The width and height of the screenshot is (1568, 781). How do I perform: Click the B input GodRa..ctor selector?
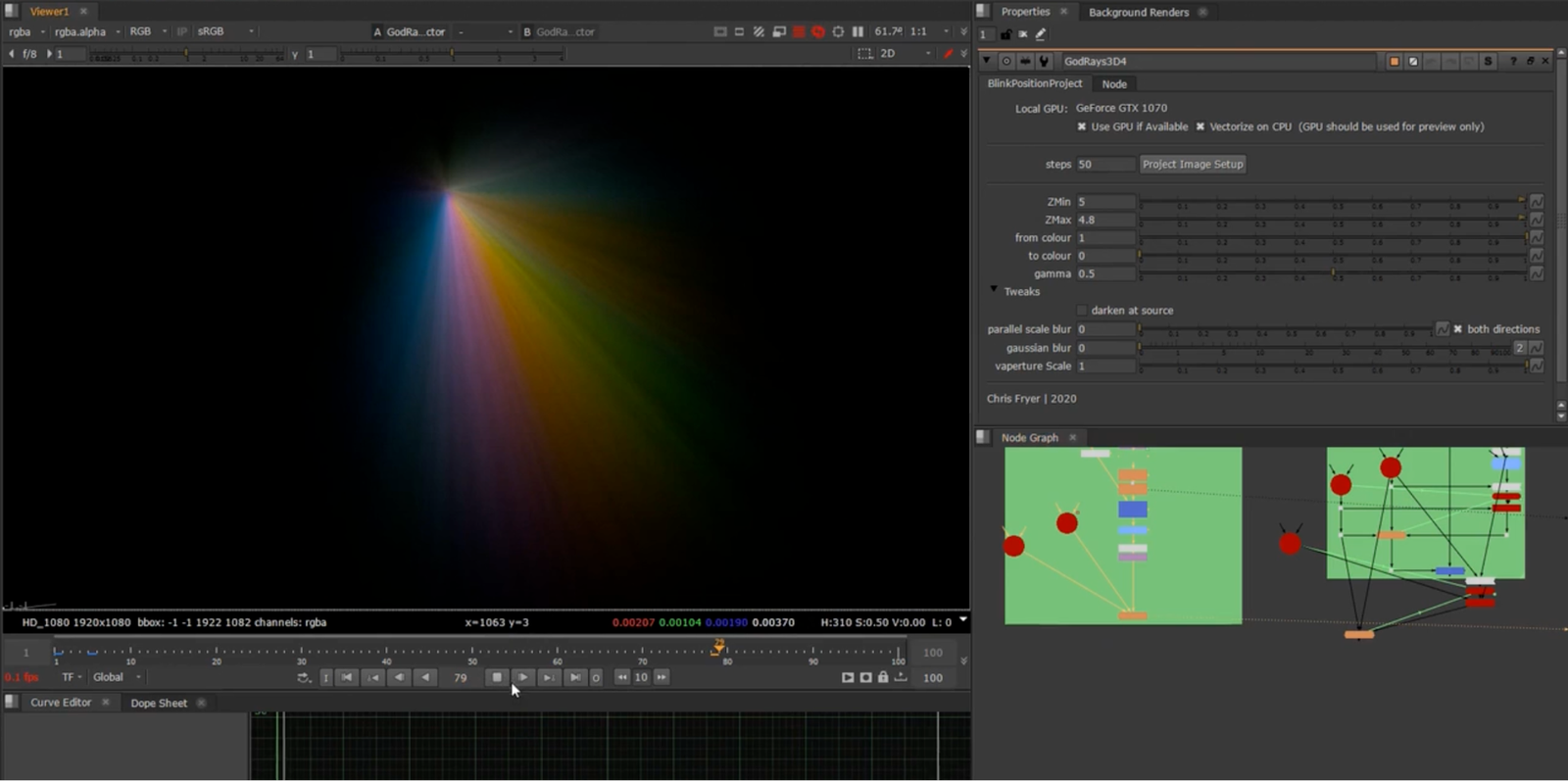(560, 31)
